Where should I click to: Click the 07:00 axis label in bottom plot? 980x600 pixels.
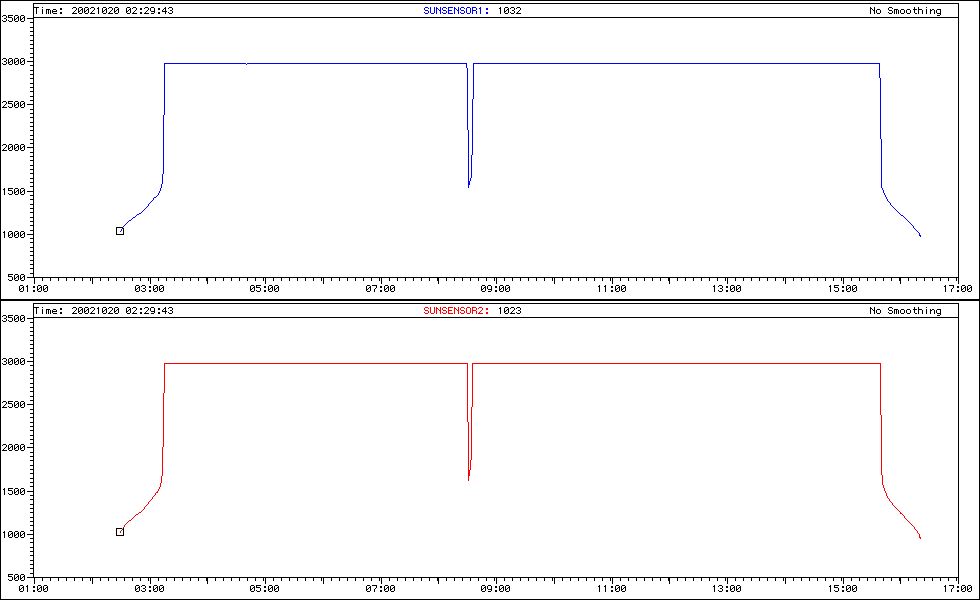point(380,589)
